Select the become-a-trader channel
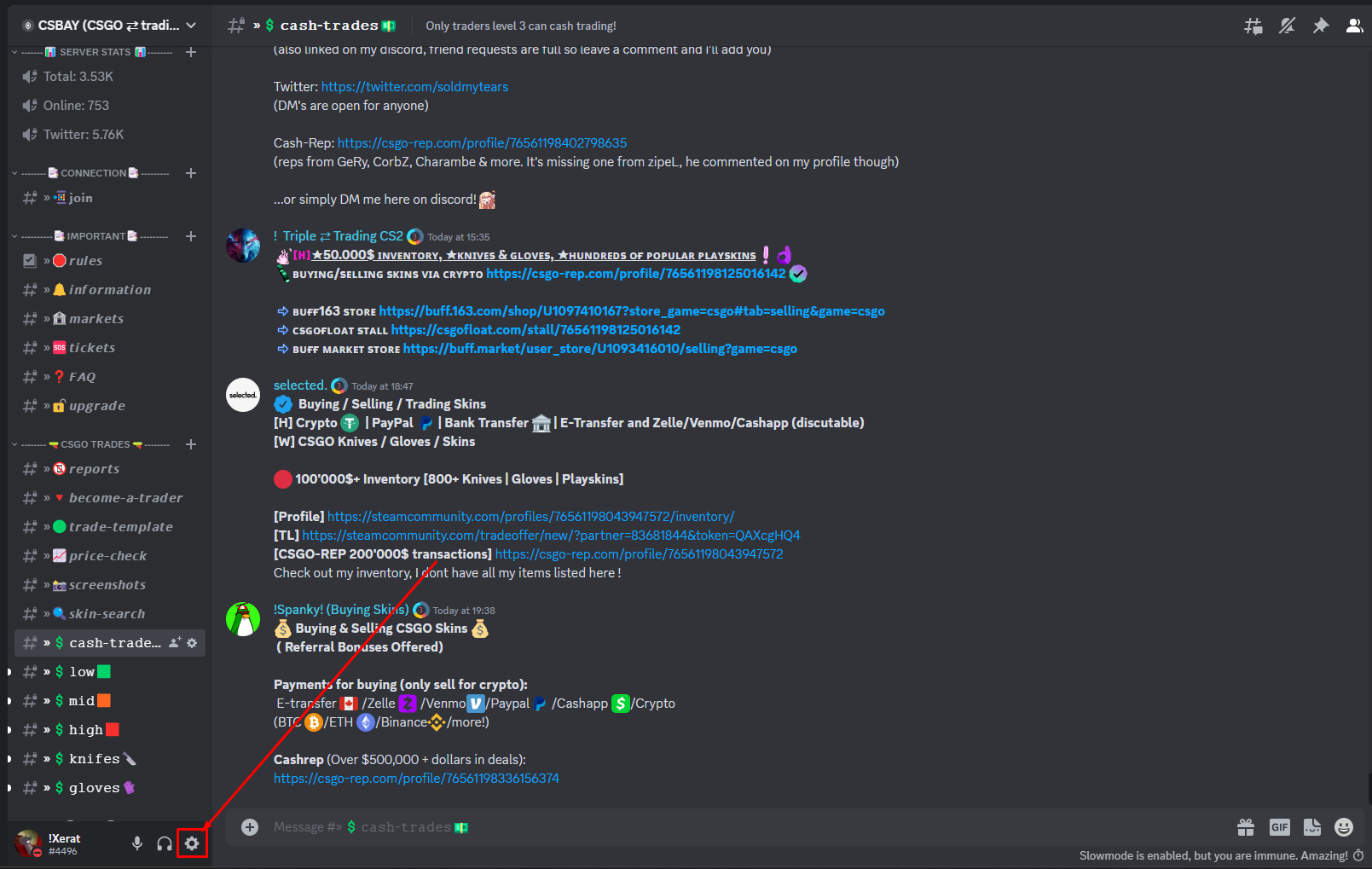 point(110,498)
